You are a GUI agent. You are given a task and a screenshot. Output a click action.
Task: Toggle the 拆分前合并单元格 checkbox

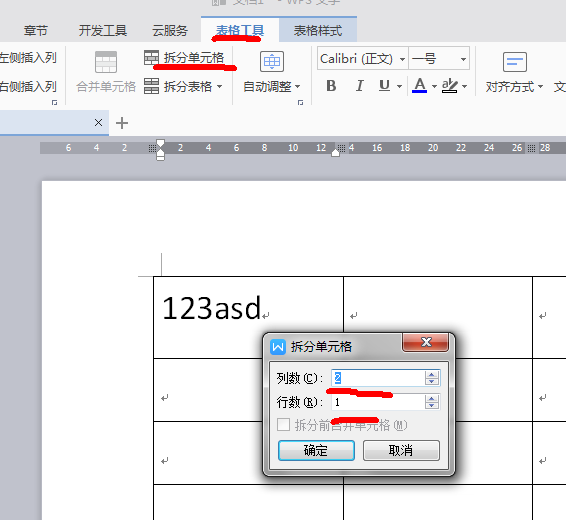coord(283,425)
